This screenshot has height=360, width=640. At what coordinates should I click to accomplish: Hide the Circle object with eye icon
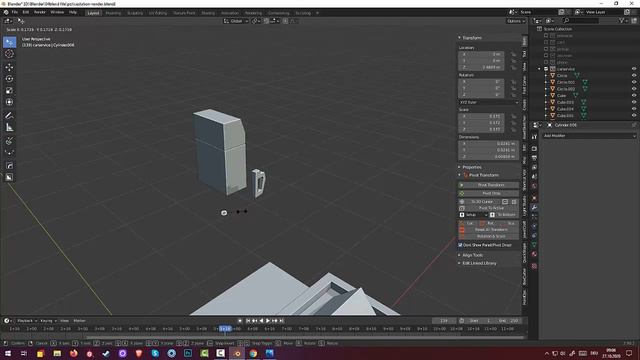click(634, 76)
